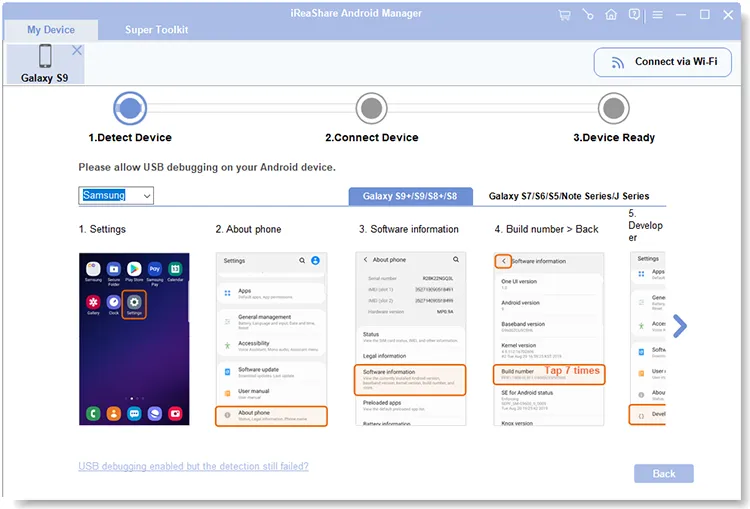Go to home via house icon
Viewport: 750px width, 509px height.
pyautogui.click(x=611, y=15)
